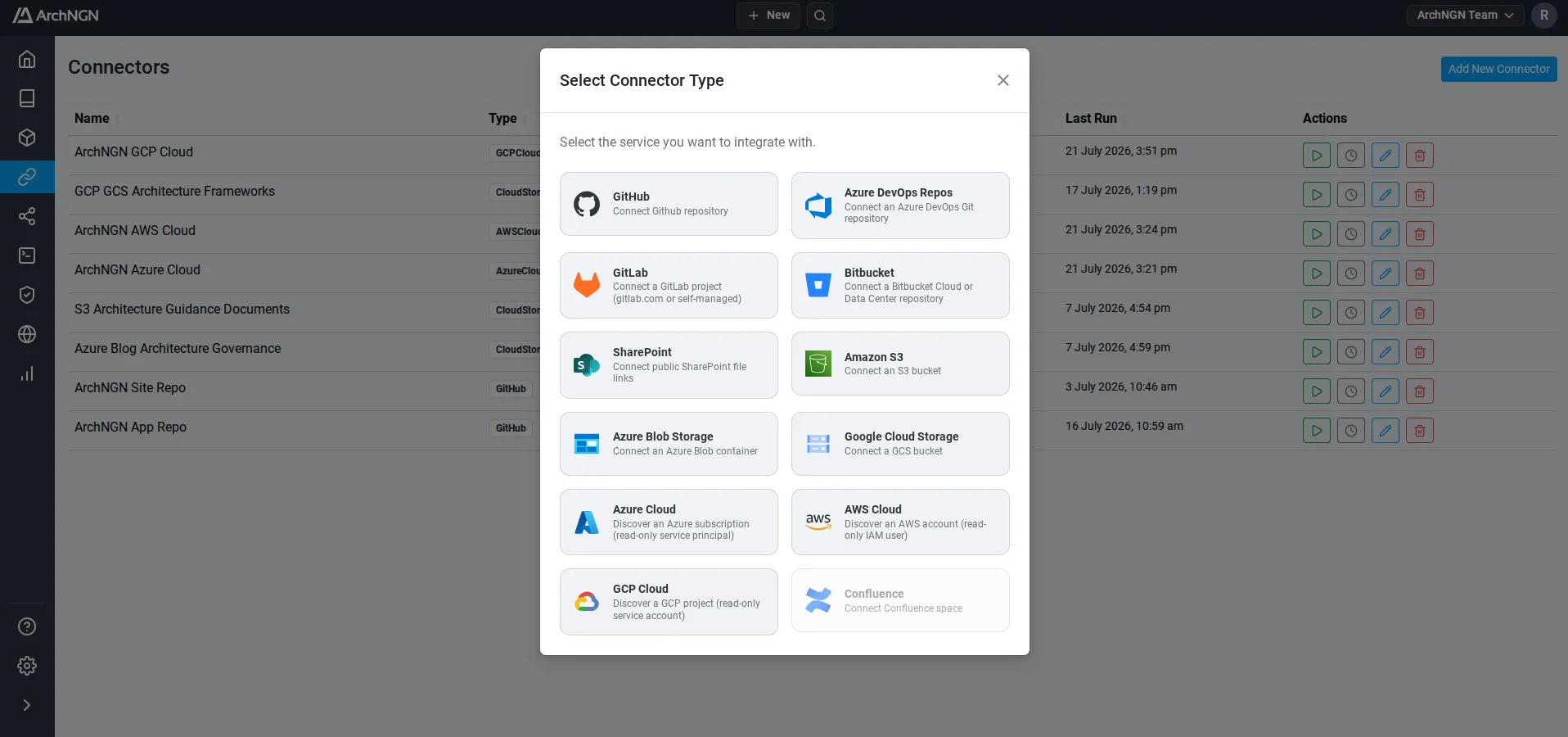Viewport: 1568px width, 737px height.
Task: Run the ArchNGN AWS Cloud connector
Action: [1317, 234]
